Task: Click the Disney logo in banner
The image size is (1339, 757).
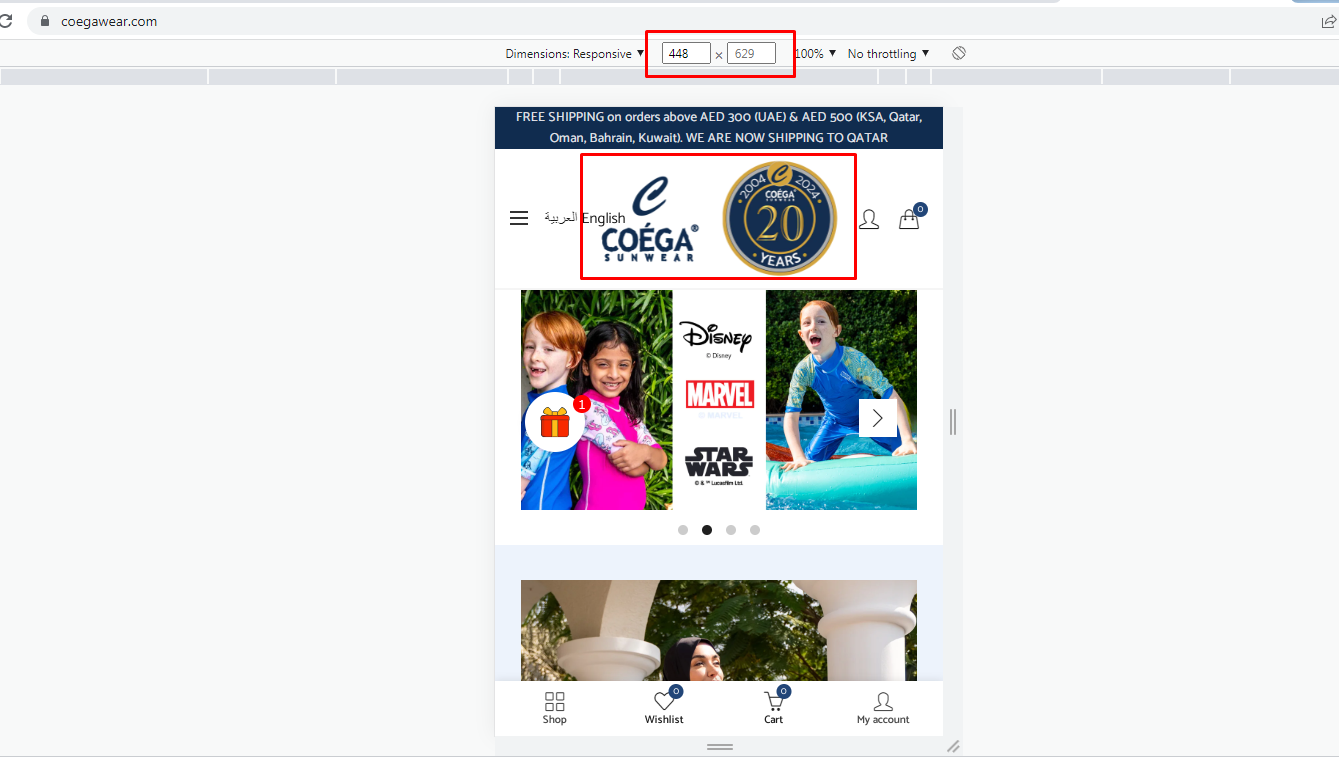Action: pyautogui.click(x=716, y=337)
